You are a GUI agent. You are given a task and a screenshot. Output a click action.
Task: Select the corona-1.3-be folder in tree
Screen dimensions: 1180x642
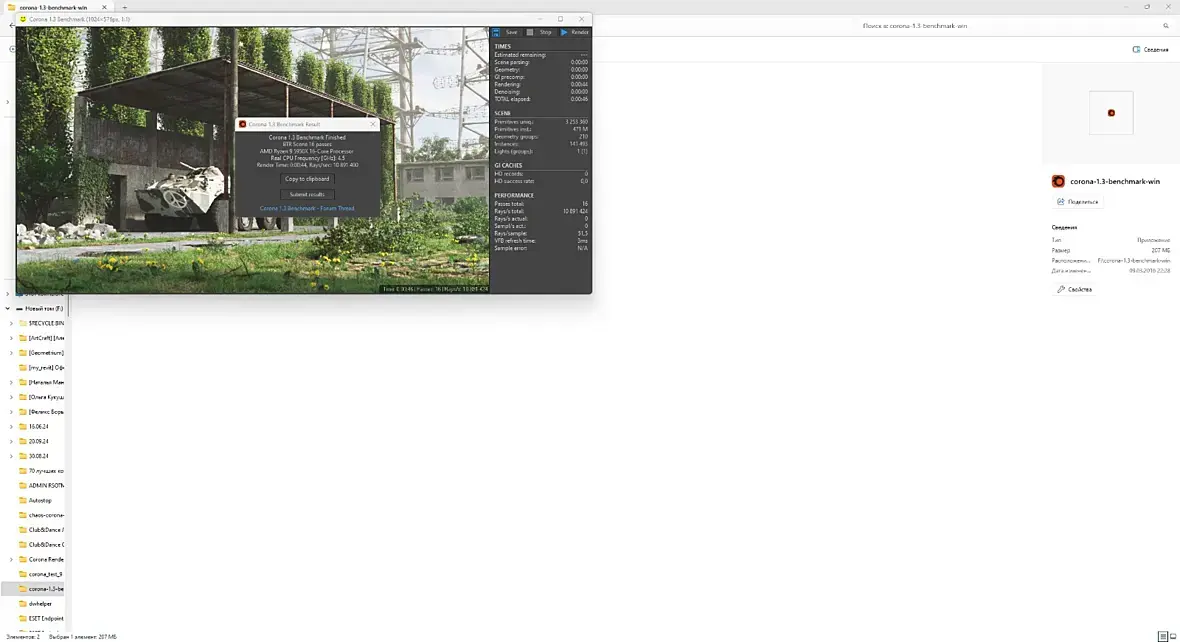click(34, 589)
